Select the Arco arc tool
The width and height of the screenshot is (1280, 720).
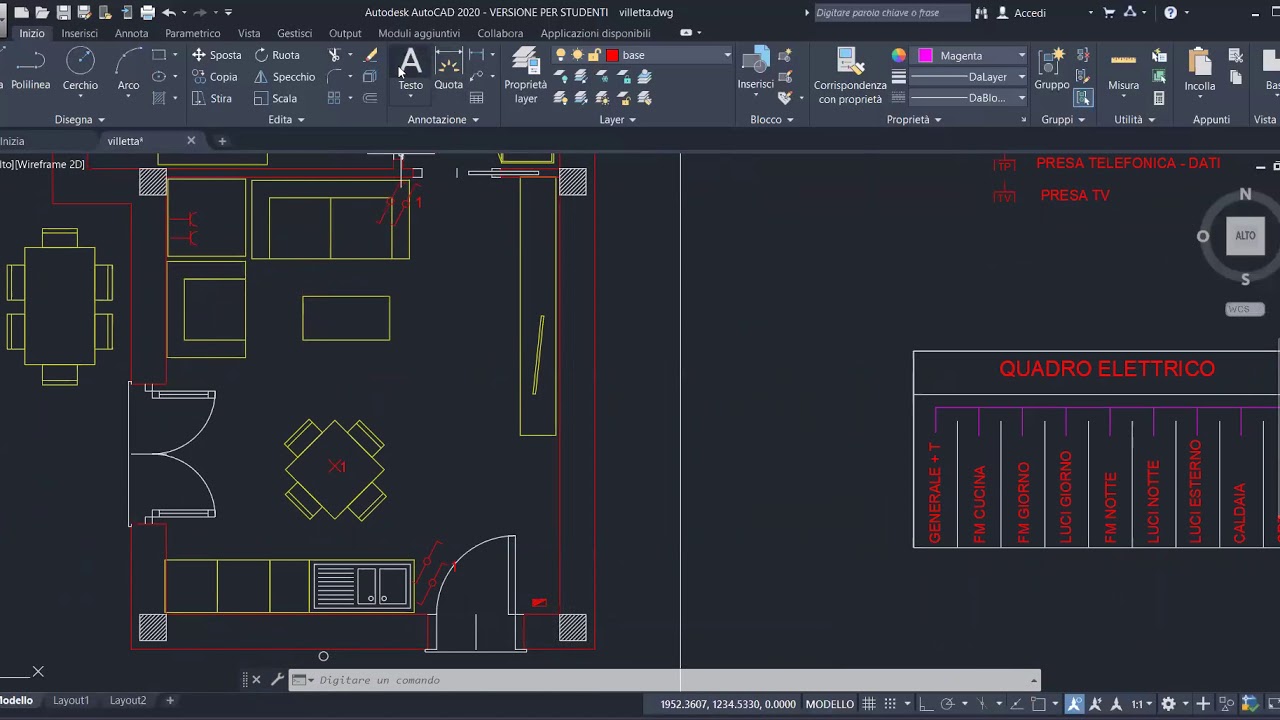(x=128, y=70)
